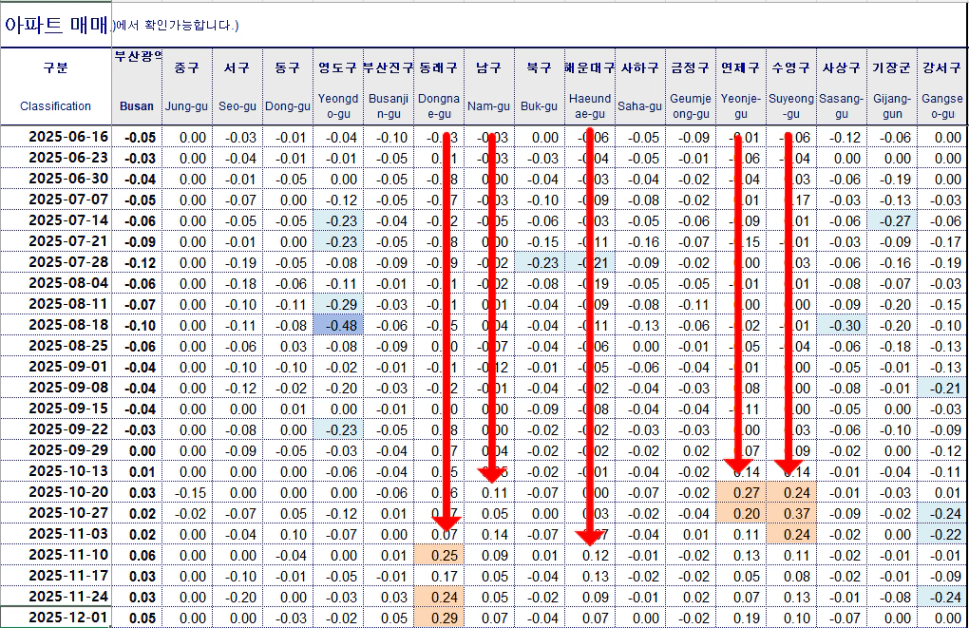
Task: Click the dark blue -0.48 Yeongdo-gu cell
Action: coord(337,325)
